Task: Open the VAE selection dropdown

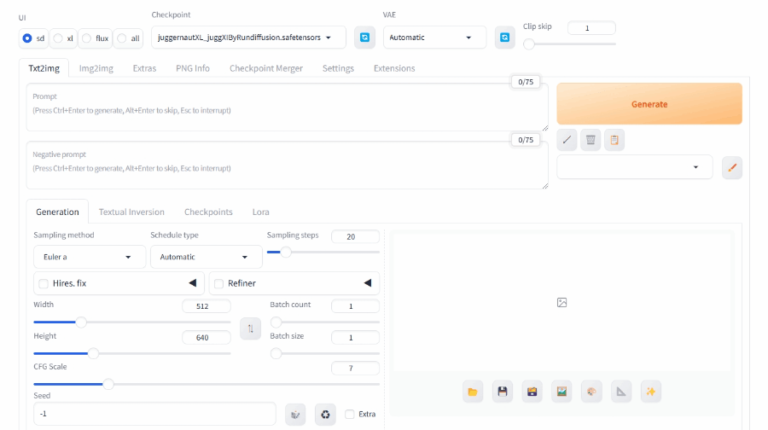Action: (434, 38)
